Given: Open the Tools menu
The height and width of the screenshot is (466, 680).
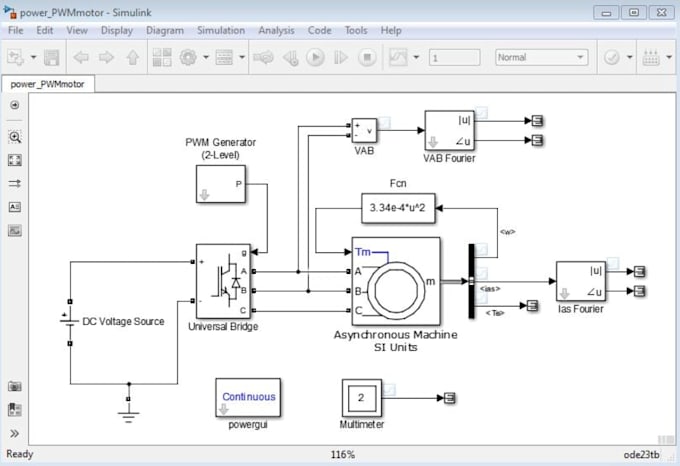Looking at the screenshot, I should tap(356, 30).
